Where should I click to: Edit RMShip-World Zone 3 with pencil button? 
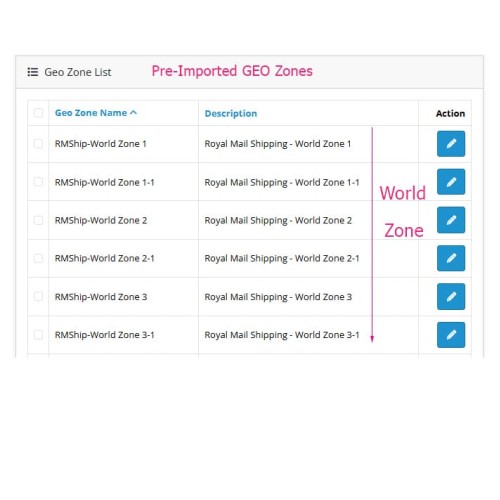pos(451,296)
